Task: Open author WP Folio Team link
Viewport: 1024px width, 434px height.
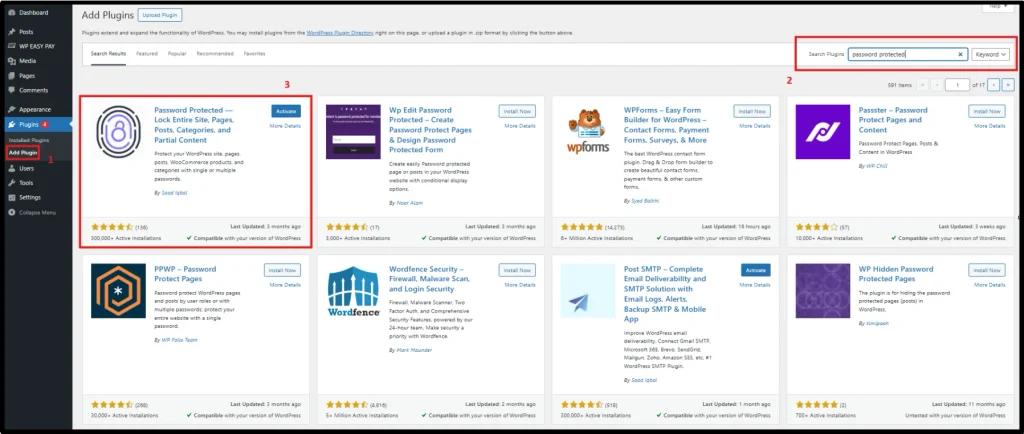Action: [179, 340]
